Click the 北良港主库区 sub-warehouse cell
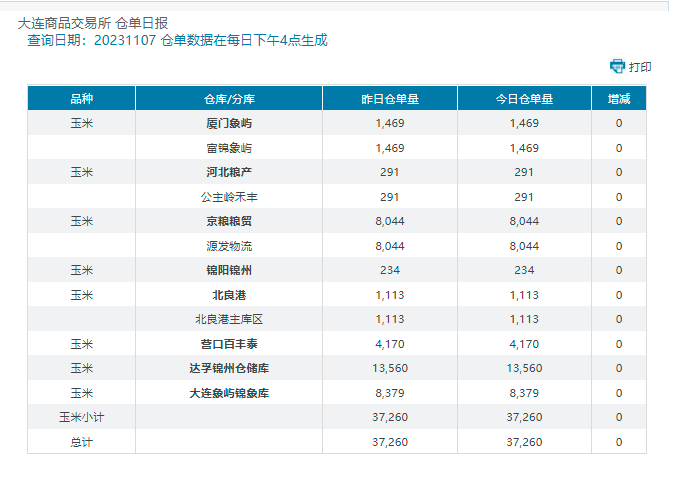 229,319
